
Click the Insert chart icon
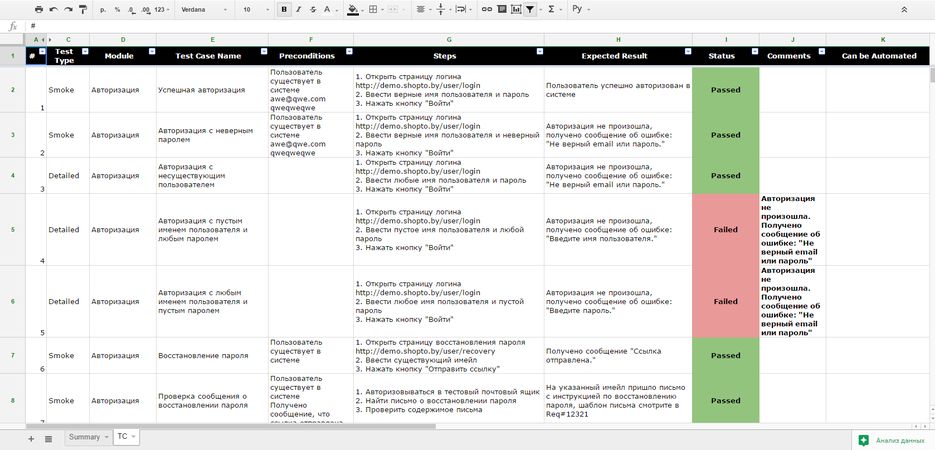click(515, 9)
